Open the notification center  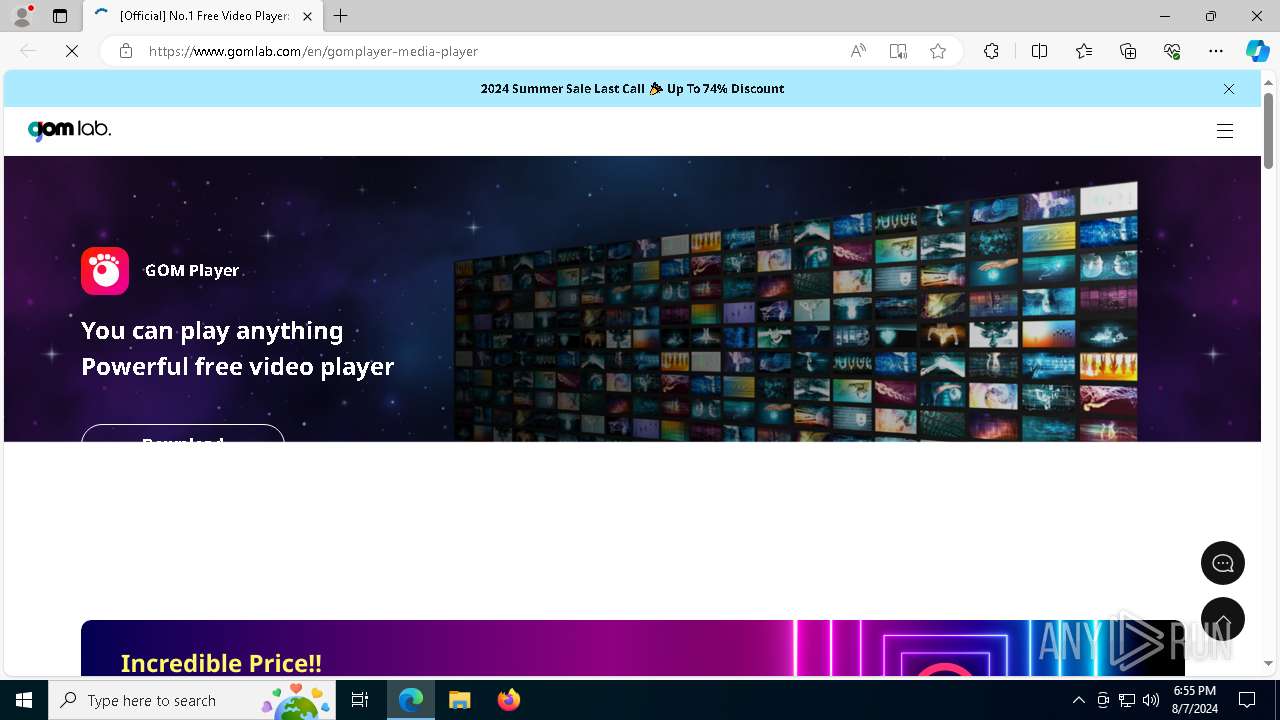coord(1247,700)
